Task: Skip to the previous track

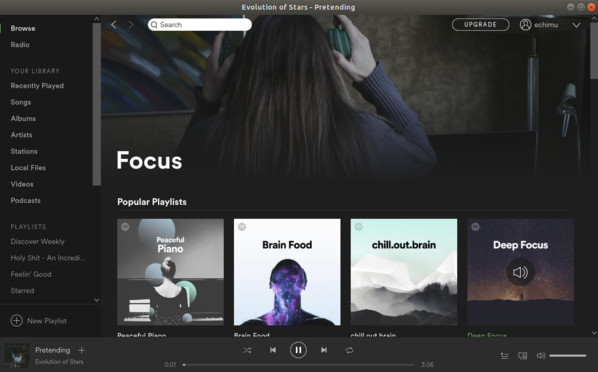Action: click(273, 350)
